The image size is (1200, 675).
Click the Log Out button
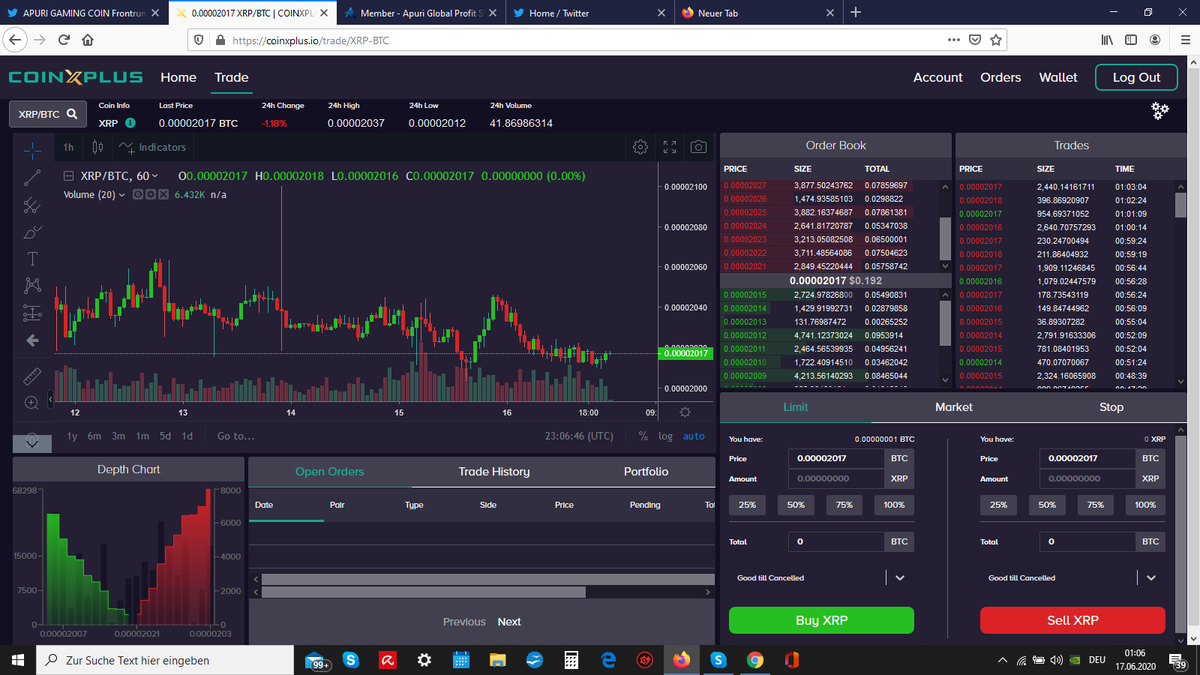point(1137,77)
